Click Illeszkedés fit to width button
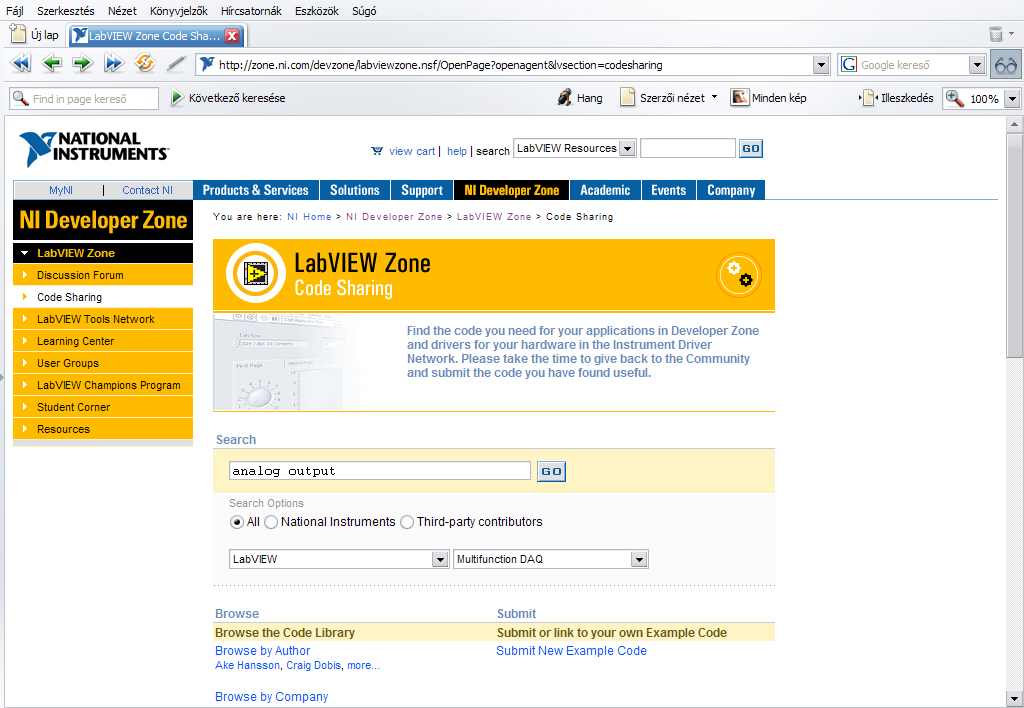This screenshot has height=708, width=1024. [x=896, y=98]
